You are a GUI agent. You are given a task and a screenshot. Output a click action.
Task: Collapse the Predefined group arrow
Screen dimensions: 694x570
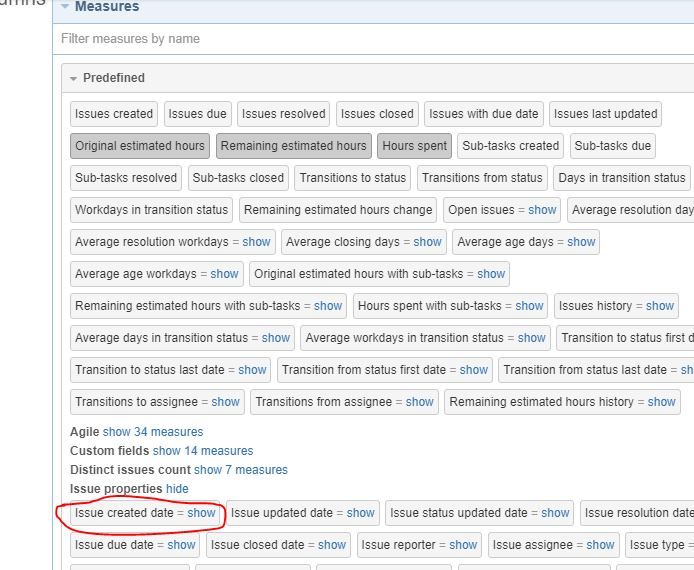click(x=73, y=78)
